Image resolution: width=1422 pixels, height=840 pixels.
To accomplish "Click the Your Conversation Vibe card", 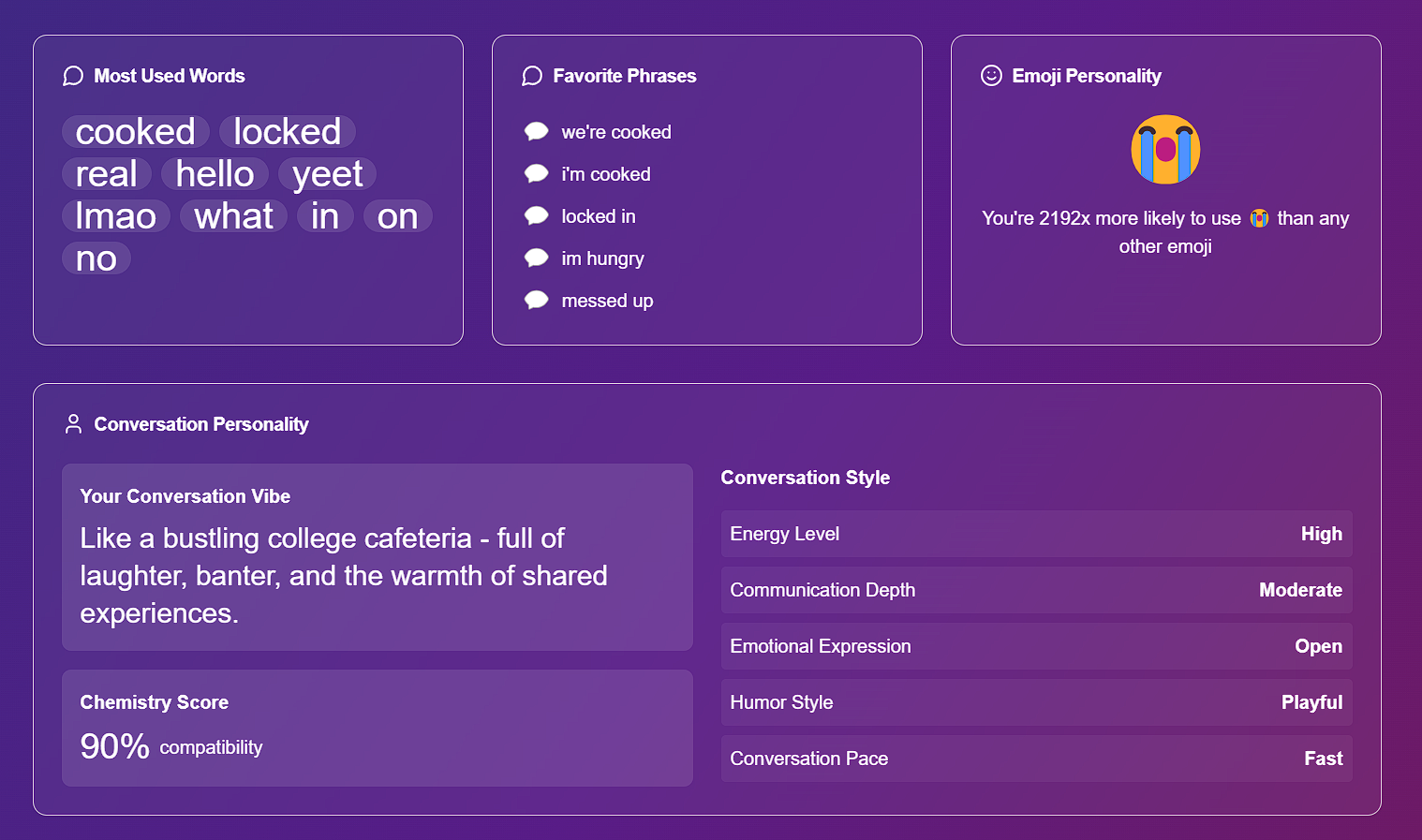I will (x=377, y=557).
